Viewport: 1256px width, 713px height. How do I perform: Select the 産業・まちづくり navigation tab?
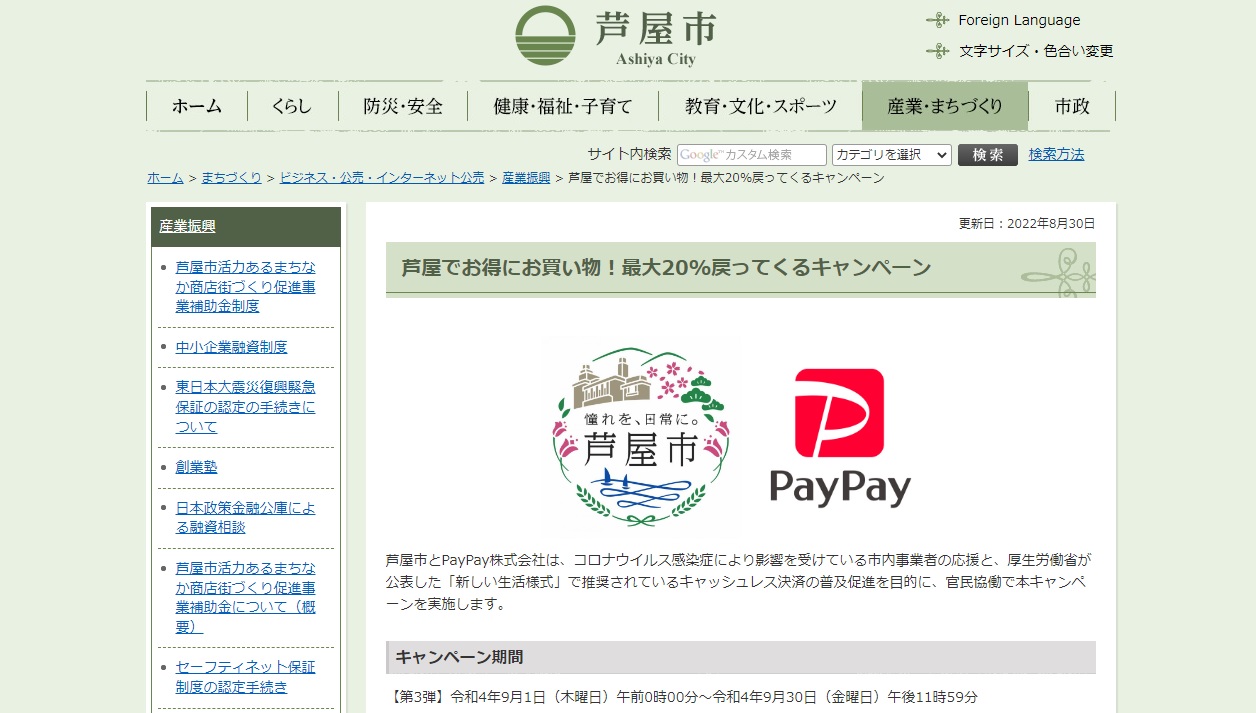click(x=945, y=106)
